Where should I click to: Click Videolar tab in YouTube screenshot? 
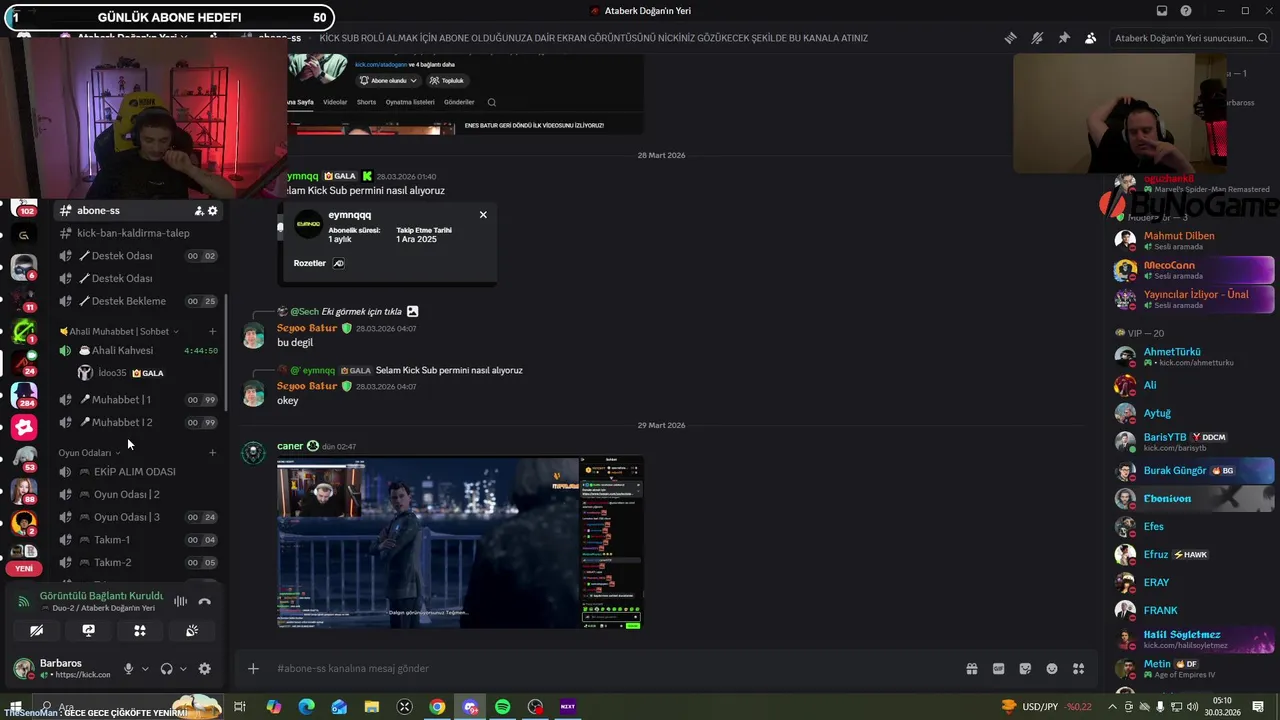[x=335, y=102]
